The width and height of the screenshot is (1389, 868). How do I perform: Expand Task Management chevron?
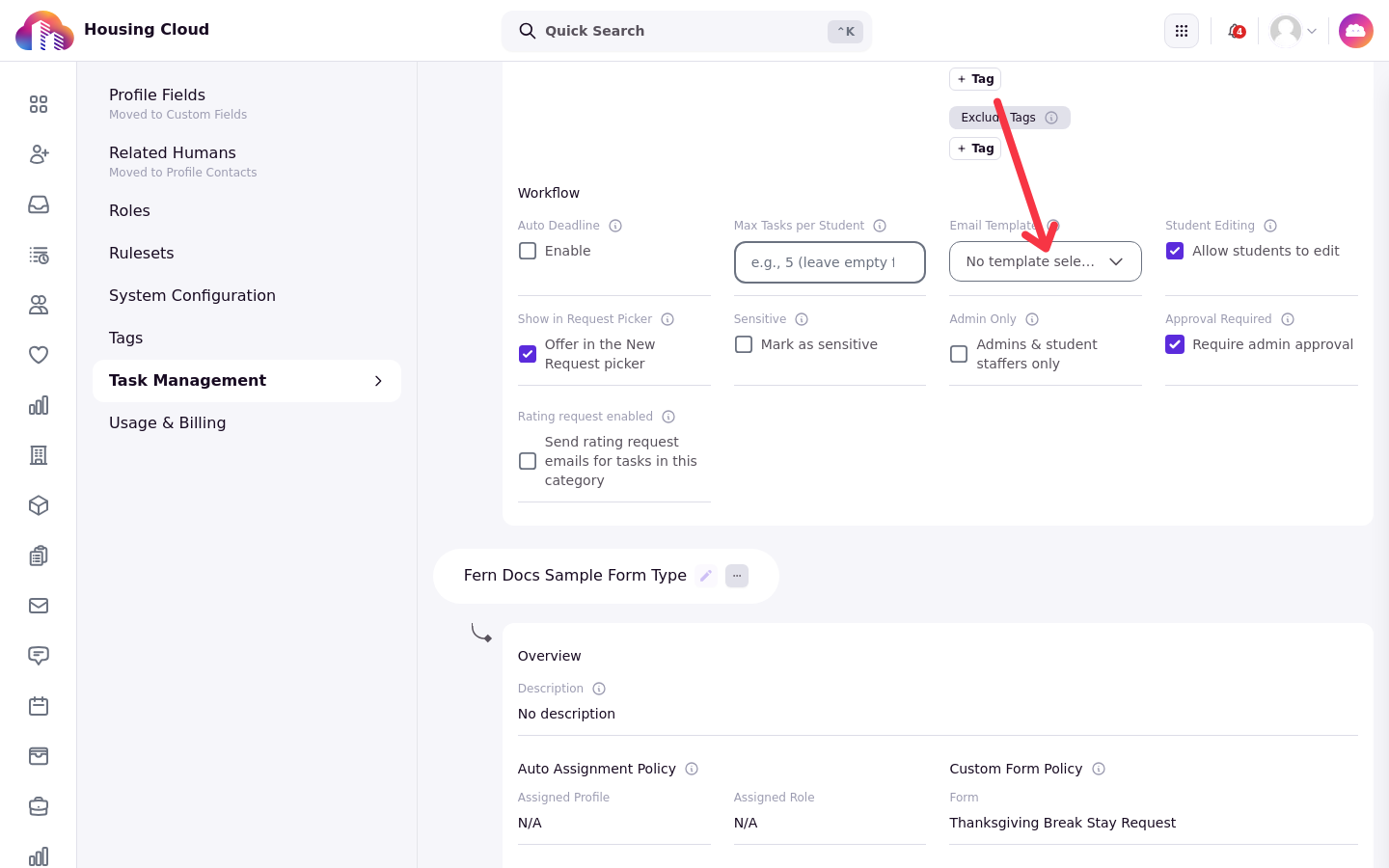[378, 381]
